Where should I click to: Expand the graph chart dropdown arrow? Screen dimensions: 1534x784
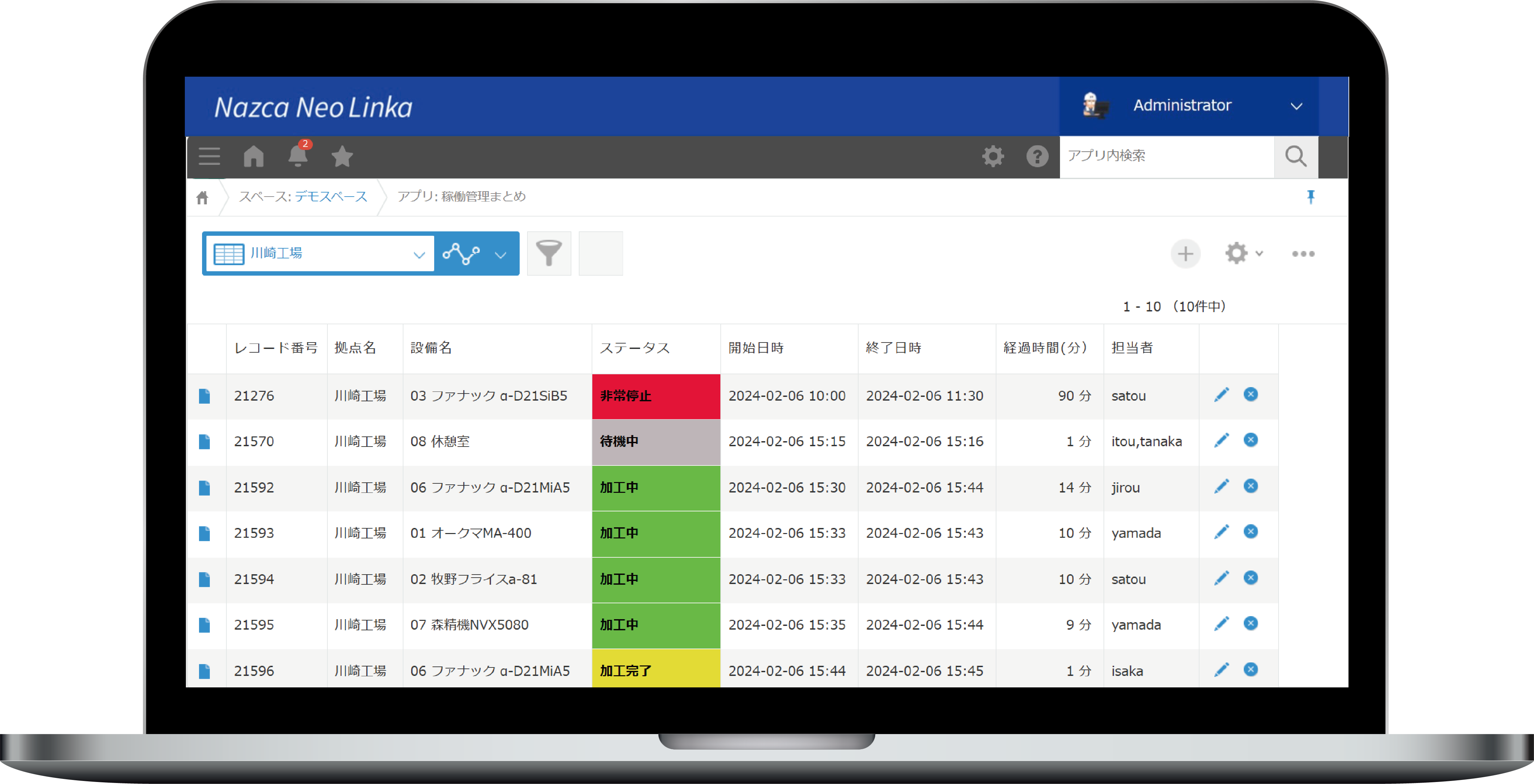[x=501, y=255]
